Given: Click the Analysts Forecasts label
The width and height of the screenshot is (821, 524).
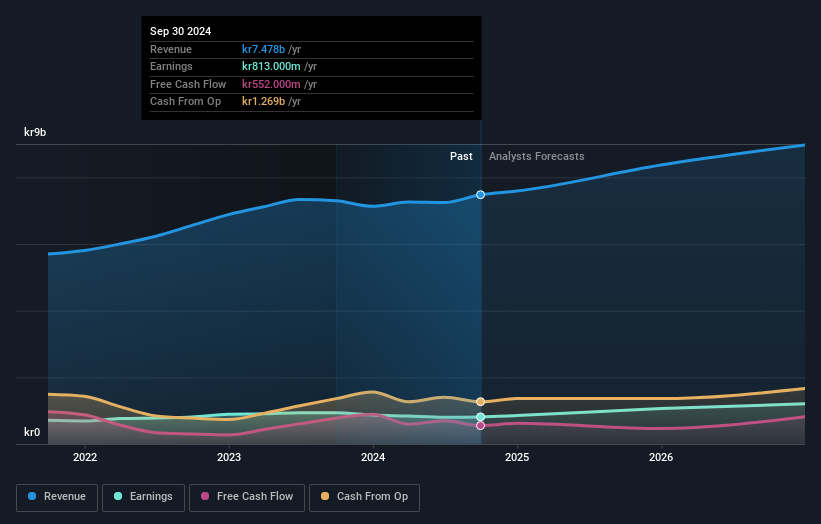Looking at the screenshot, I should (x=537, y=156).
